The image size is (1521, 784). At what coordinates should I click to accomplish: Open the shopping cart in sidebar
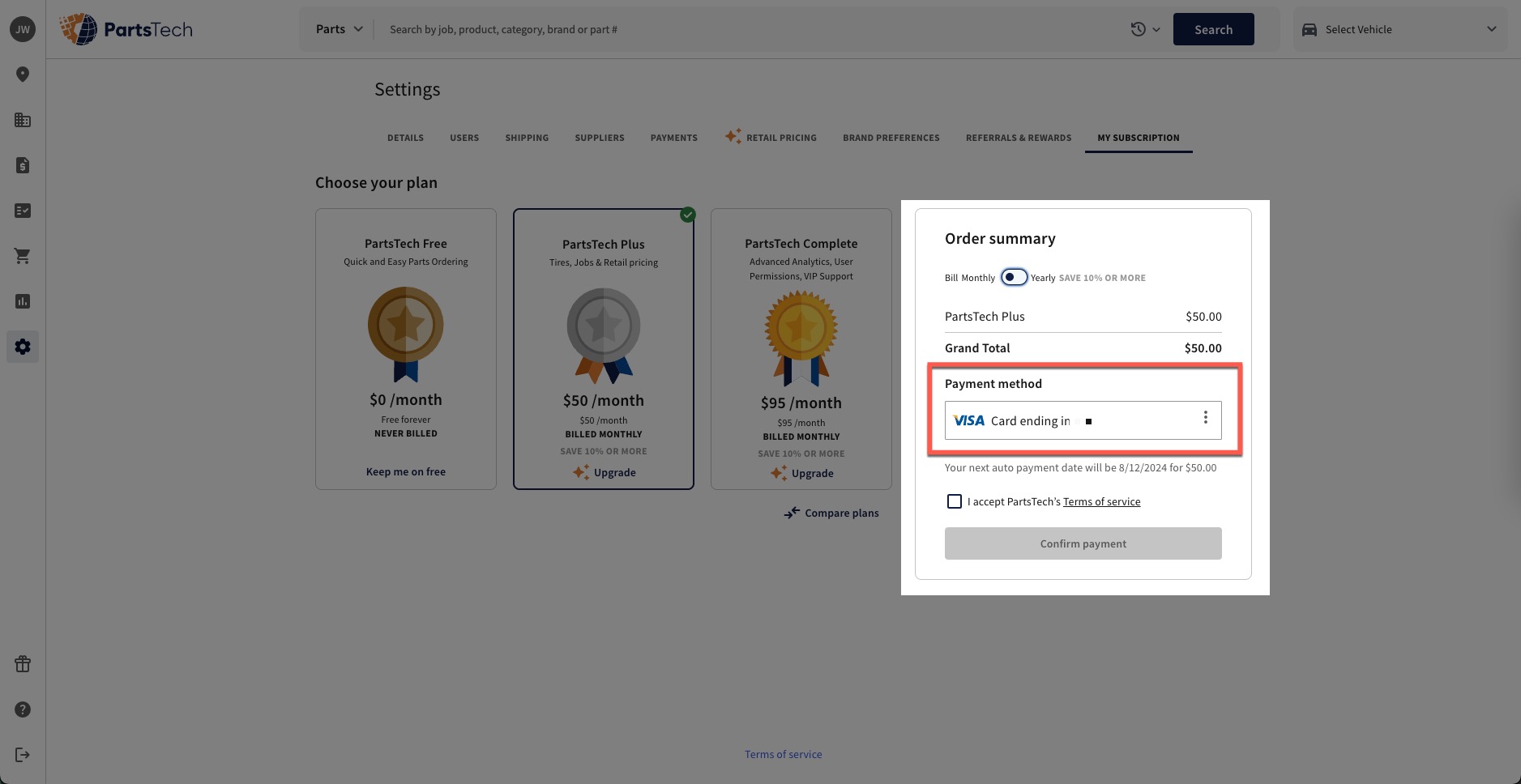(x=22, y=255)
